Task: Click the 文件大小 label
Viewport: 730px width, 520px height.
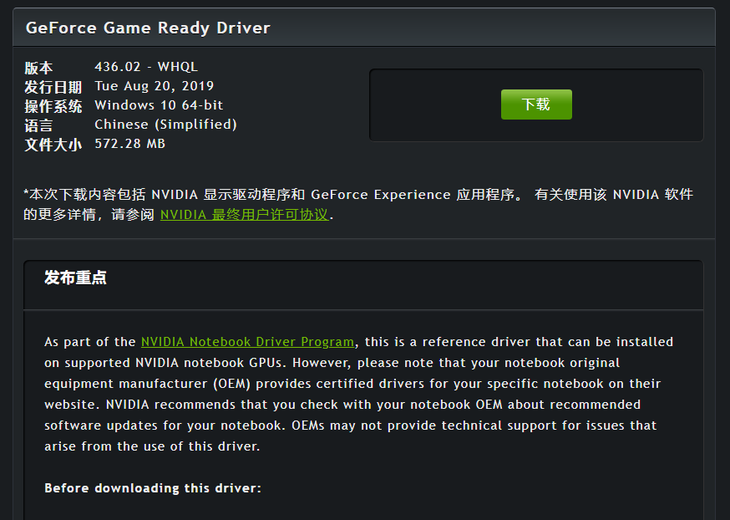Action: [53, 145]
